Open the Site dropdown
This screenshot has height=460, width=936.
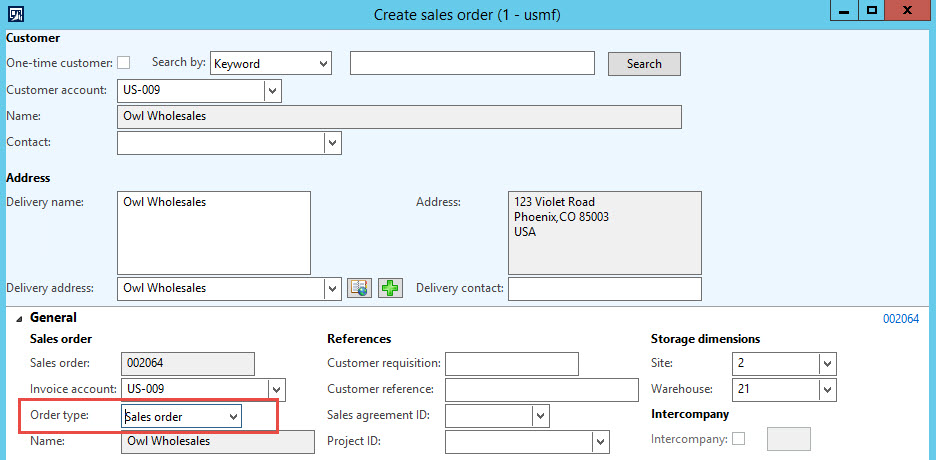coord(827,364)
